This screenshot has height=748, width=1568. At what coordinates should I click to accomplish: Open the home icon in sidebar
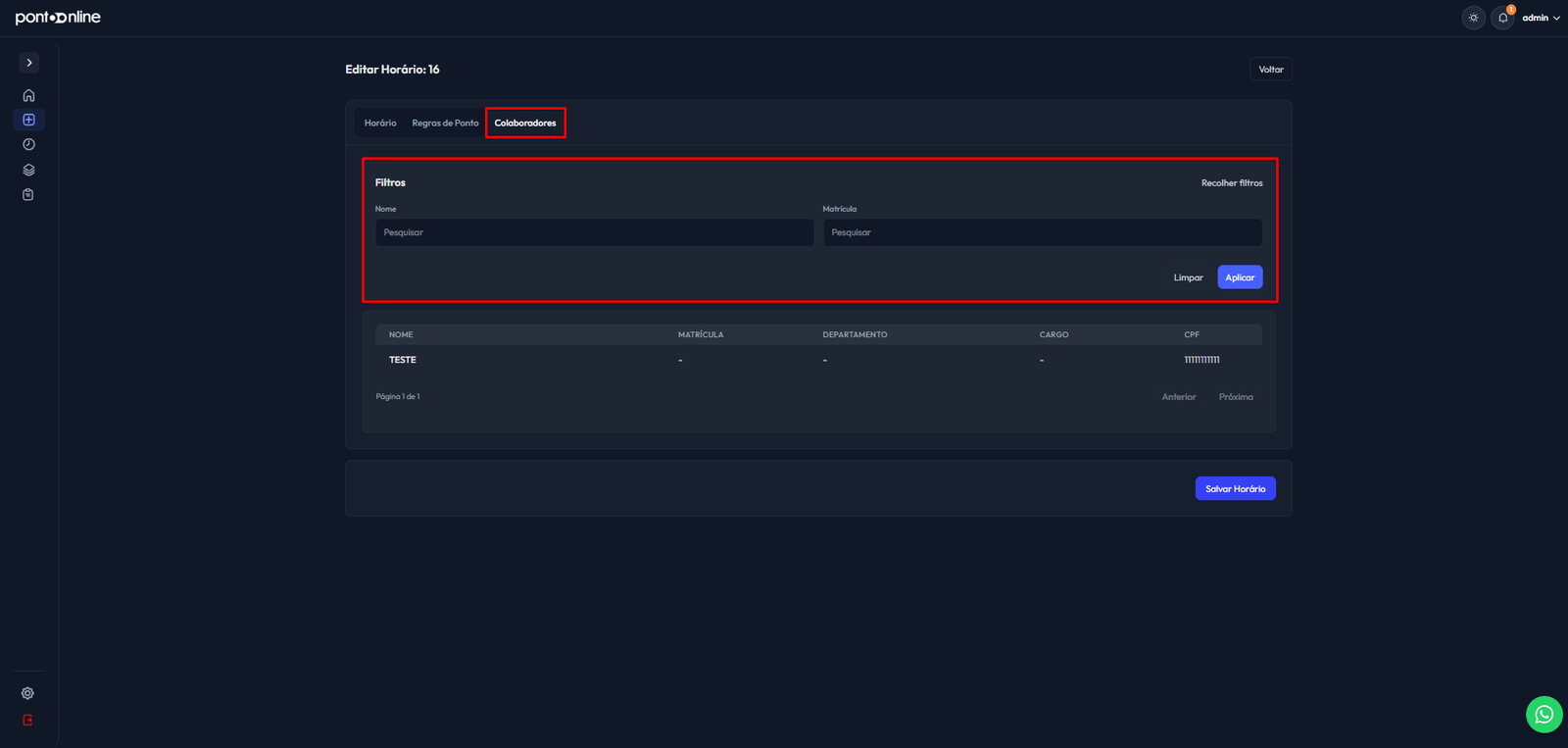pyautogui.click(x=28, y=95)
